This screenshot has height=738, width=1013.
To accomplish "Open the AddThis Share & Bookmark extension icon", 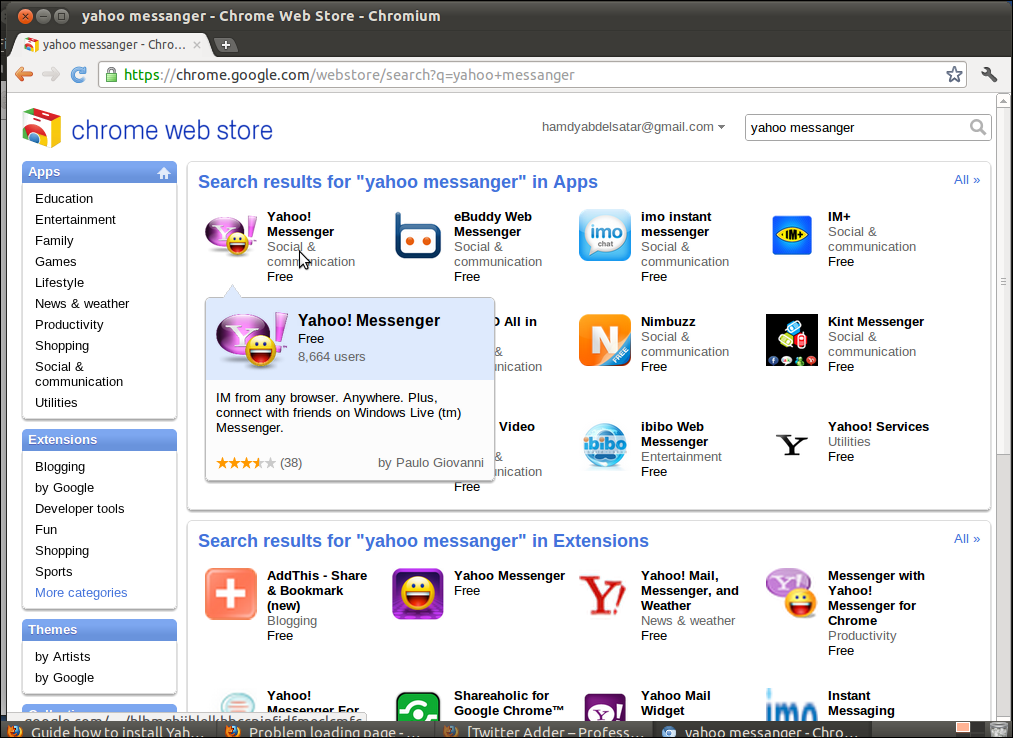I will (231, 594).
